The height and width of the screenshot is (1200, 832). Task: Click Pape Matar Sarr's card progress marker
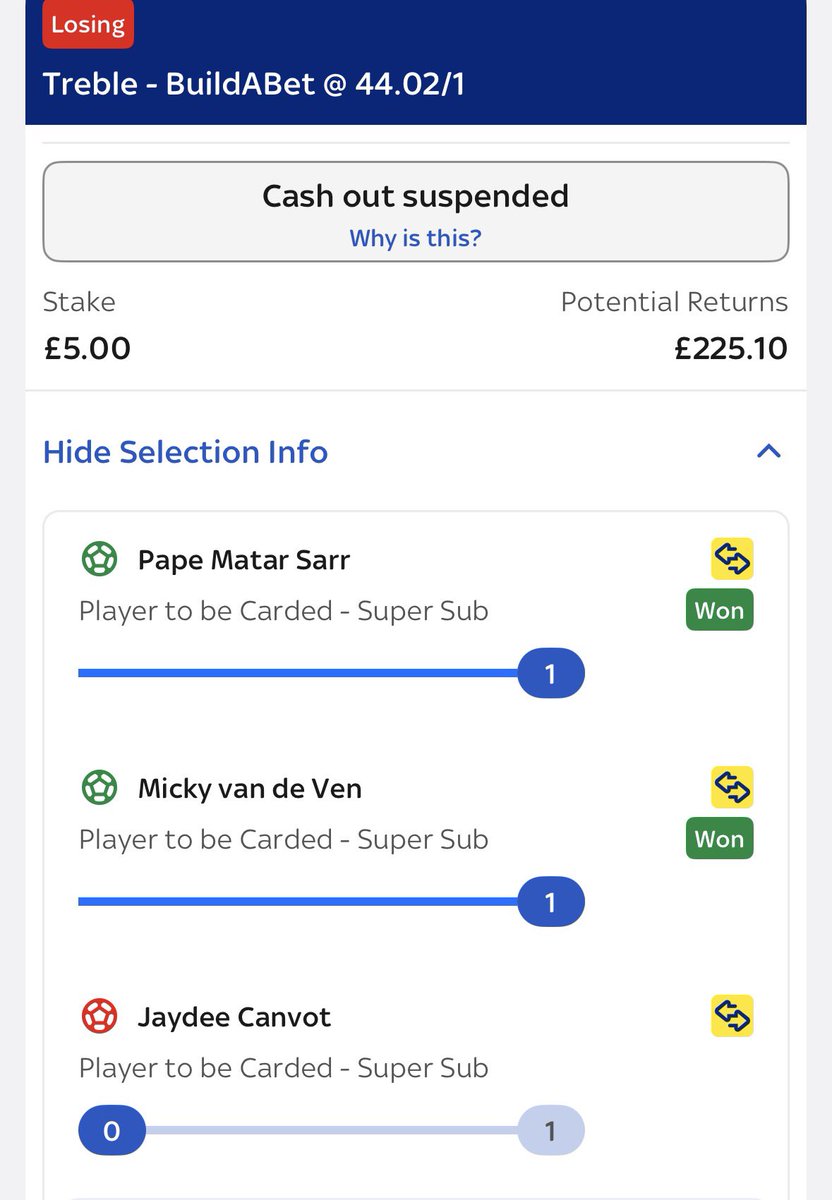(550, 674)
